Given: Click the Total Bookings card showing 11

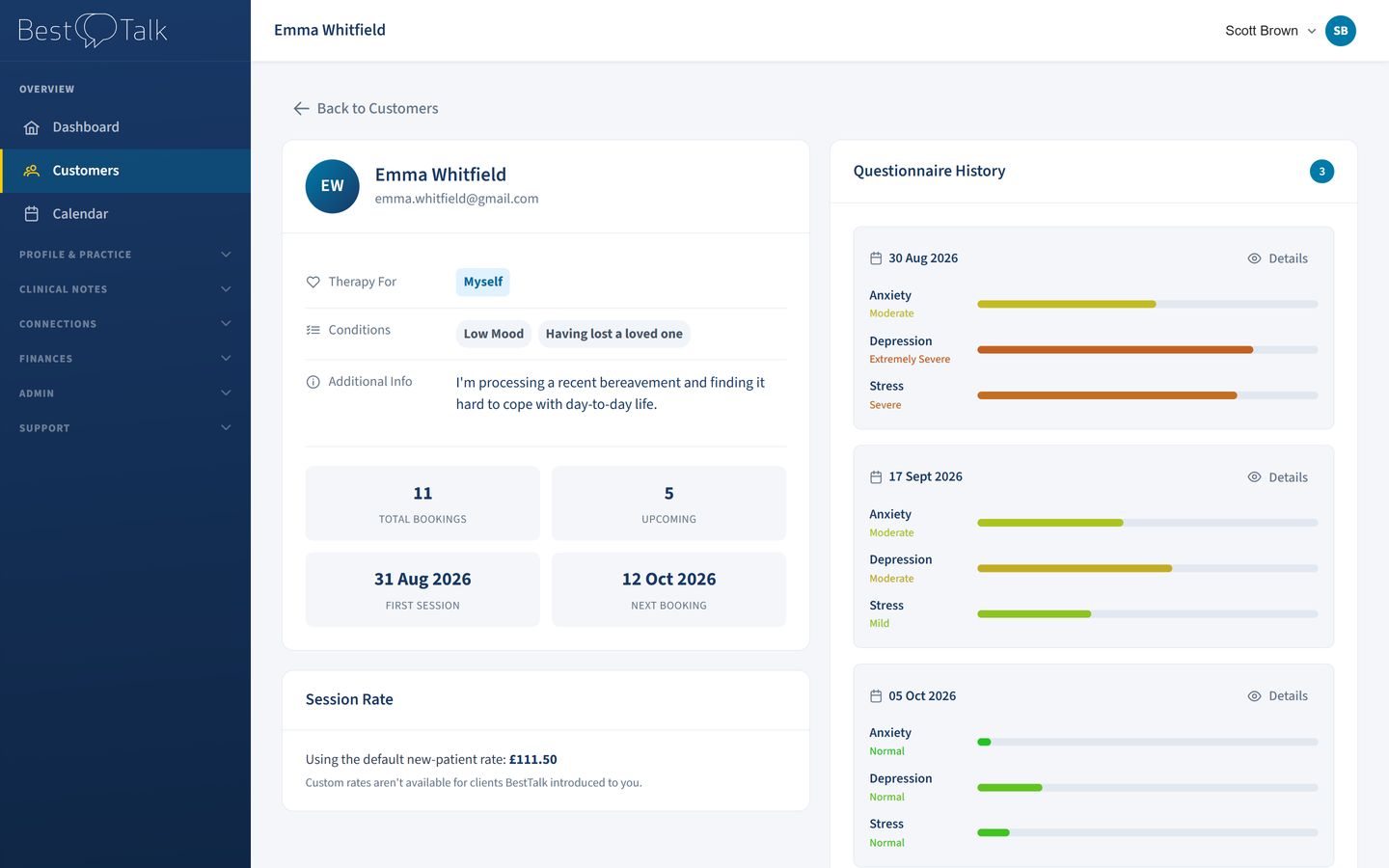Looking at the screenshot, I should (x=422, y=503).
